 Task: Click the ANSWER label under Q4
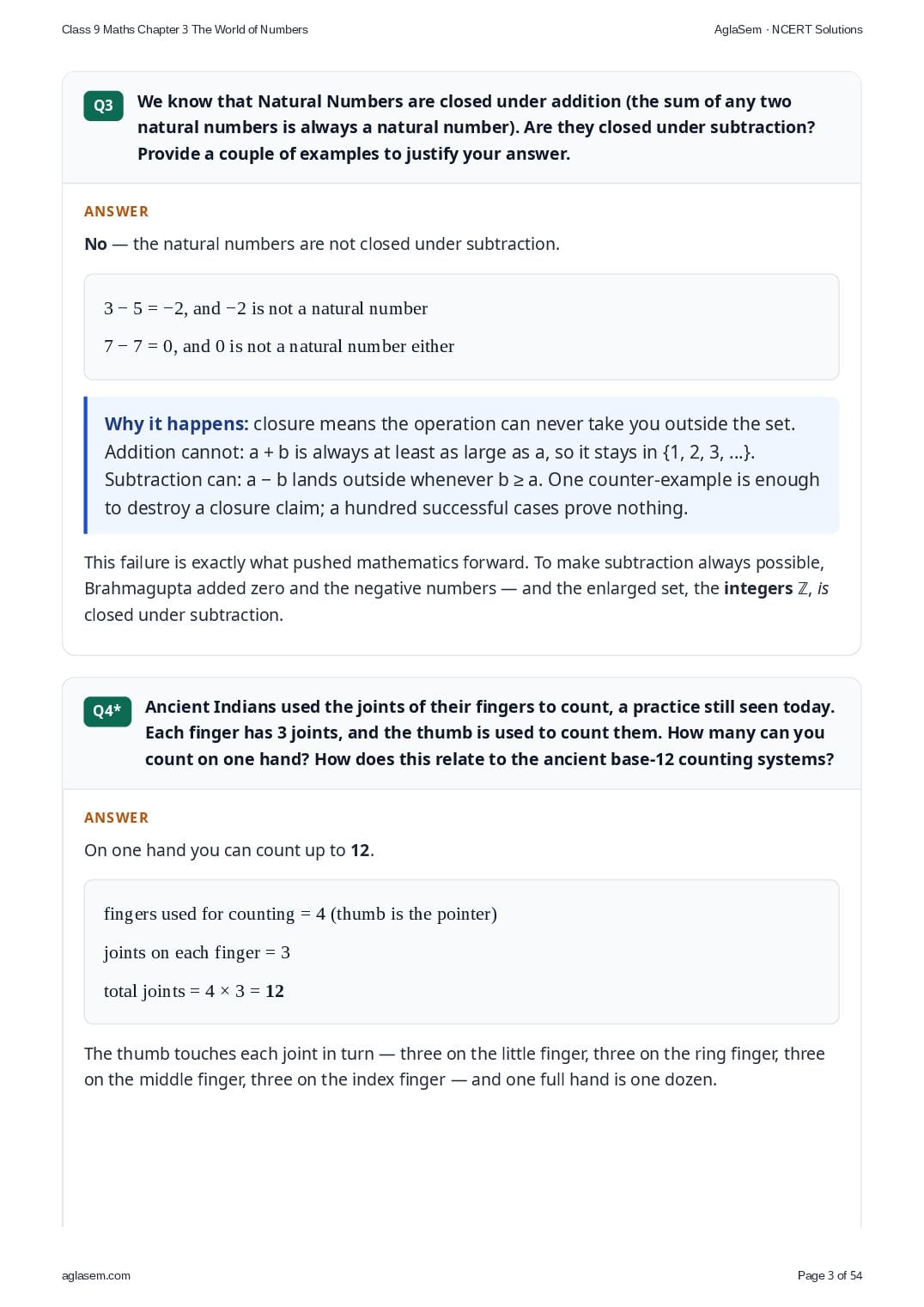[x=117, y=818]
